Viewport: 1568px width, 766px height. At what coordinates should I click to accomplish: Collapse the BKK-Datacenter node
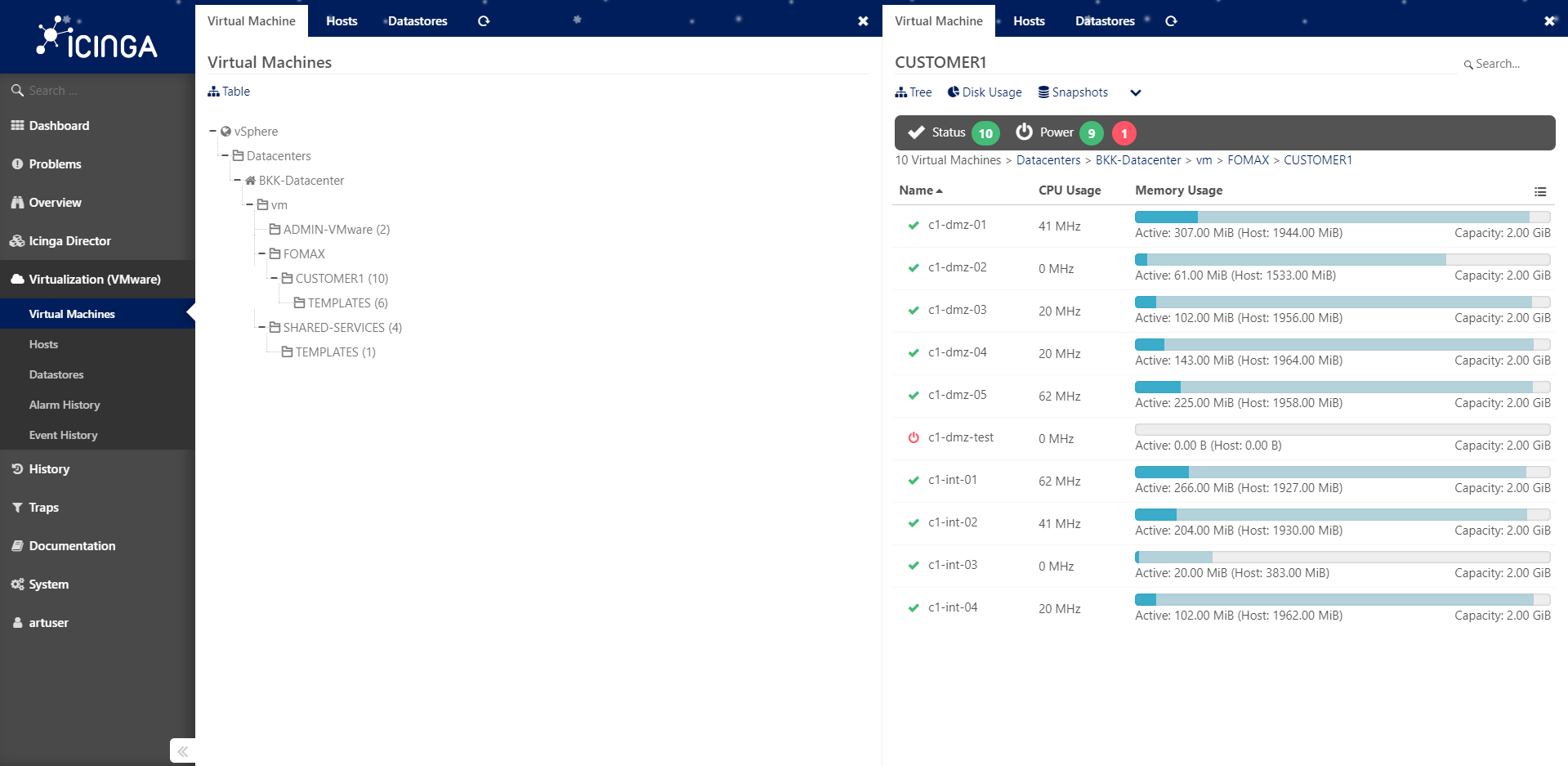pos(237,180)
